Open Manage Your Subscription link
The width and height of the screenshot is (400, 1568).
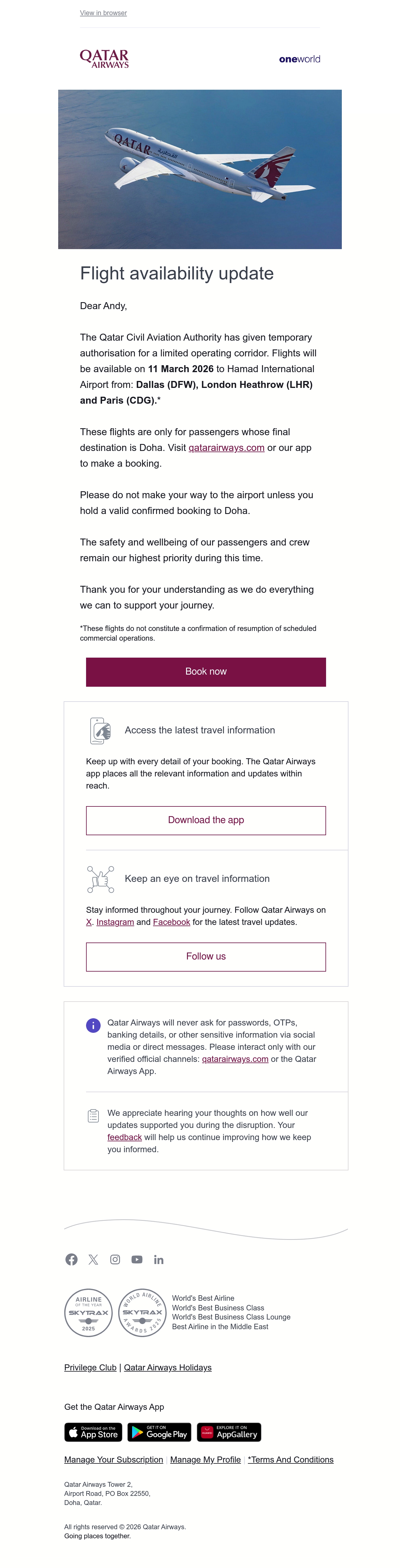(x=114, y=1459)
